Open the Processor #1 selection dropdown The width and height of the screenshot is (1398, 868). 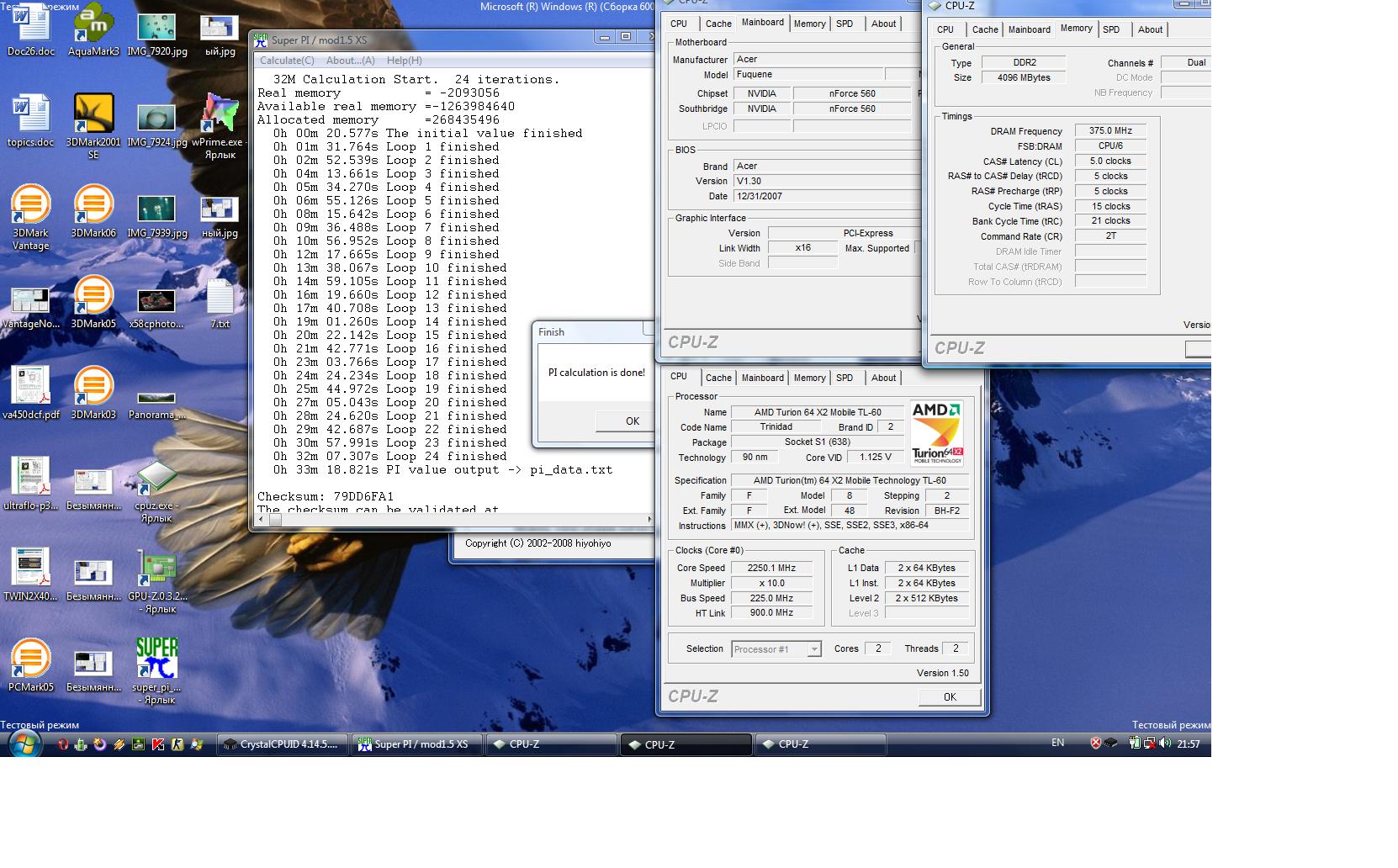tap(776, 649)
